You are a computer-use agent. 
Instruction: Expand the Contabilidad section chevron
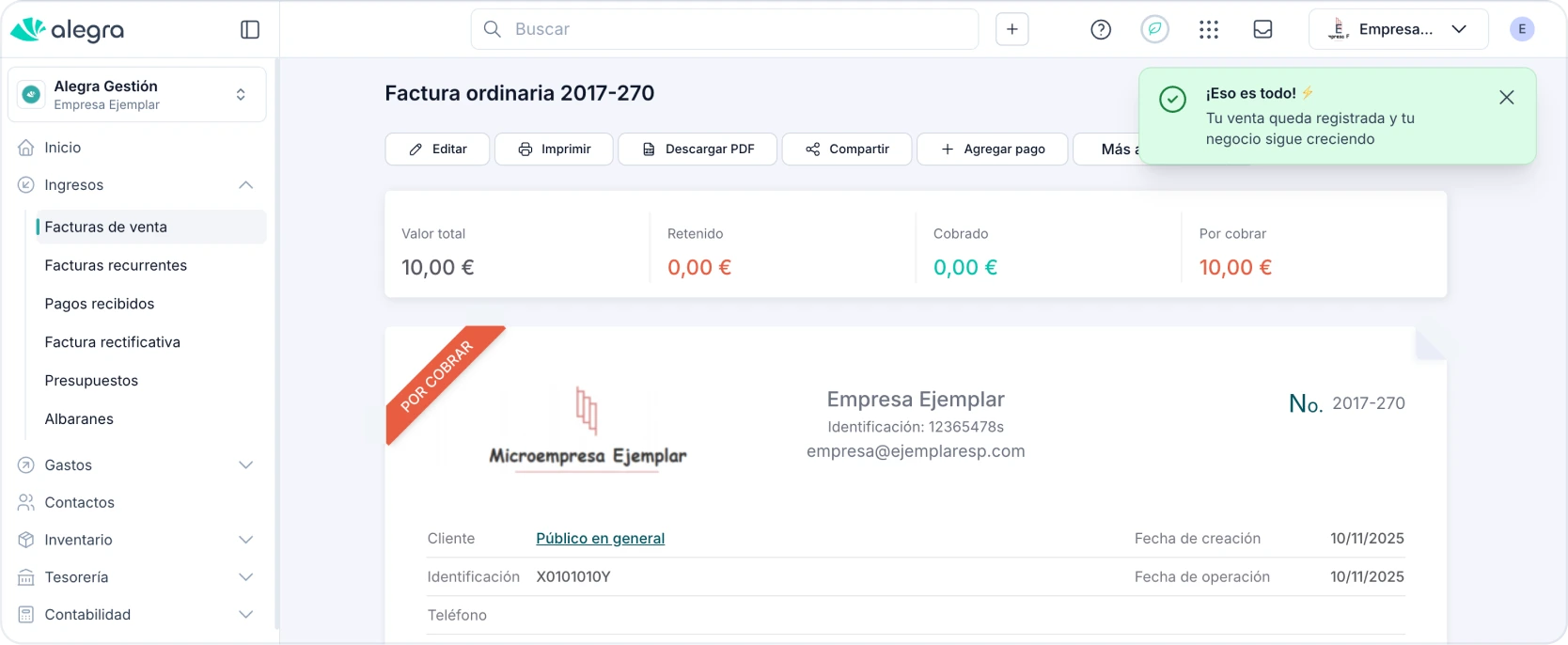click(x=246, y=615)
